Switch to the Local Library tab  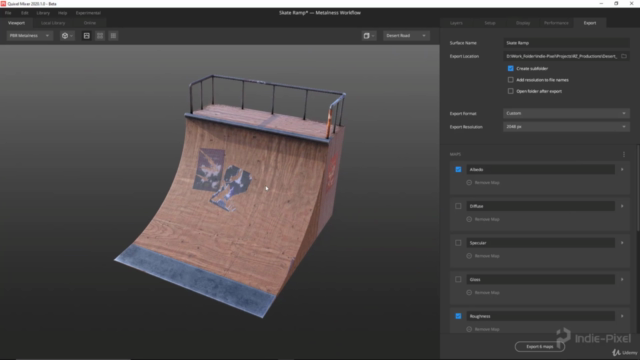tap(53, 23)
